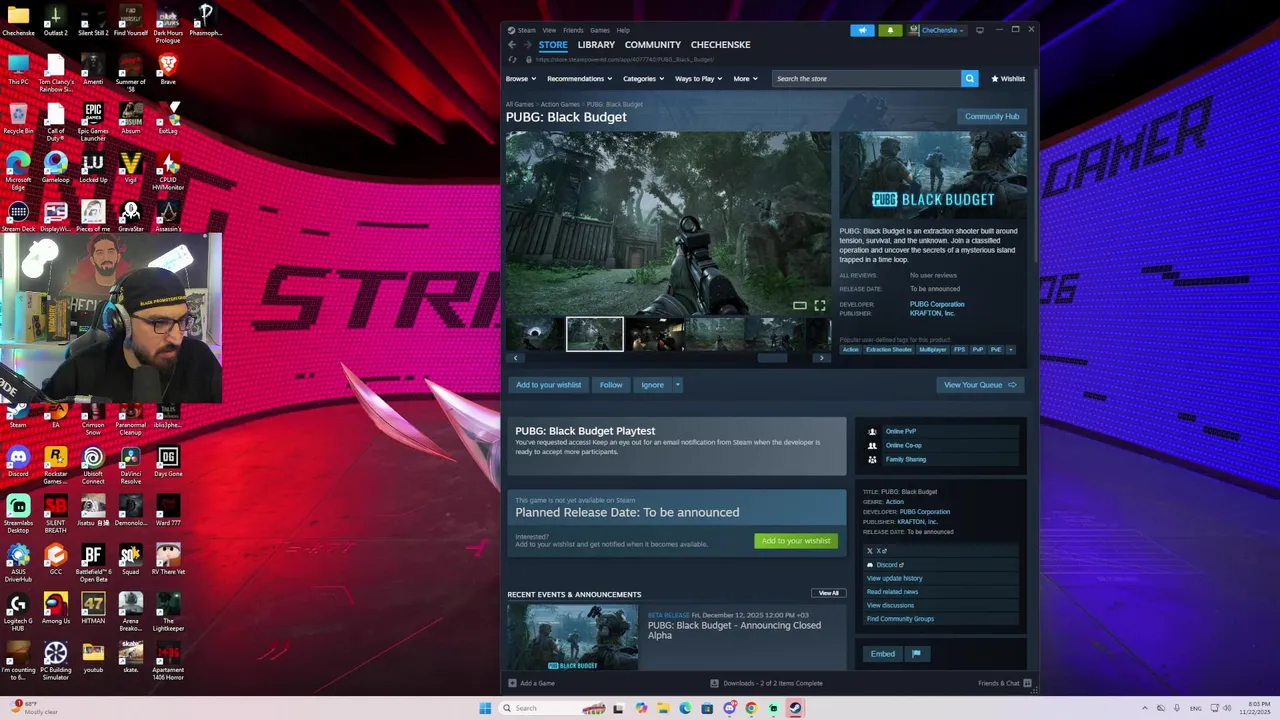Click View All events button
The width and height of the screenshot is (1280, 720).
coord(829,593)
